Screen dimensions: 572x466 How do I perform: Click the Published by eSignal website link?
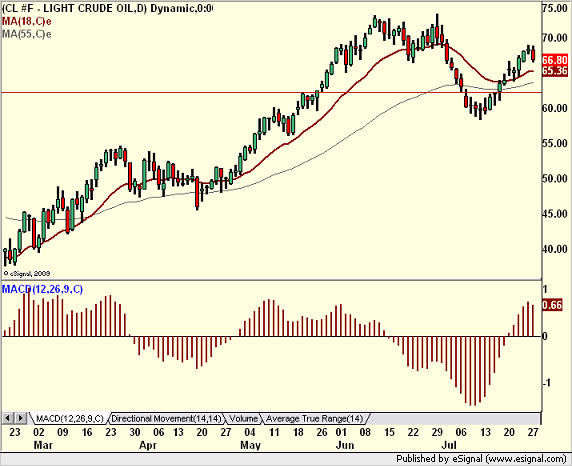[481, 459]
